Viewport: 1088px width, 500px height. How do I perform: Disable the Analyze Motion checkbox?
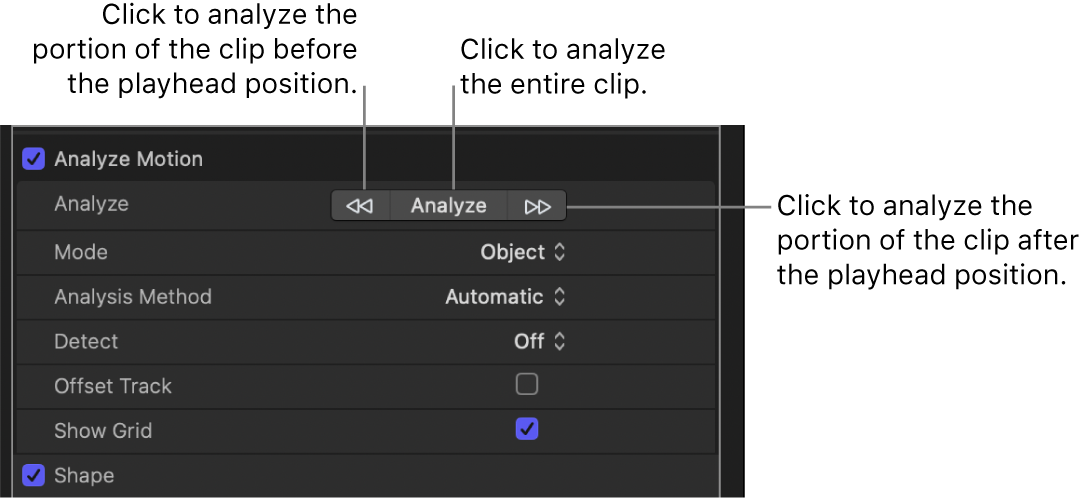[34, 159]
